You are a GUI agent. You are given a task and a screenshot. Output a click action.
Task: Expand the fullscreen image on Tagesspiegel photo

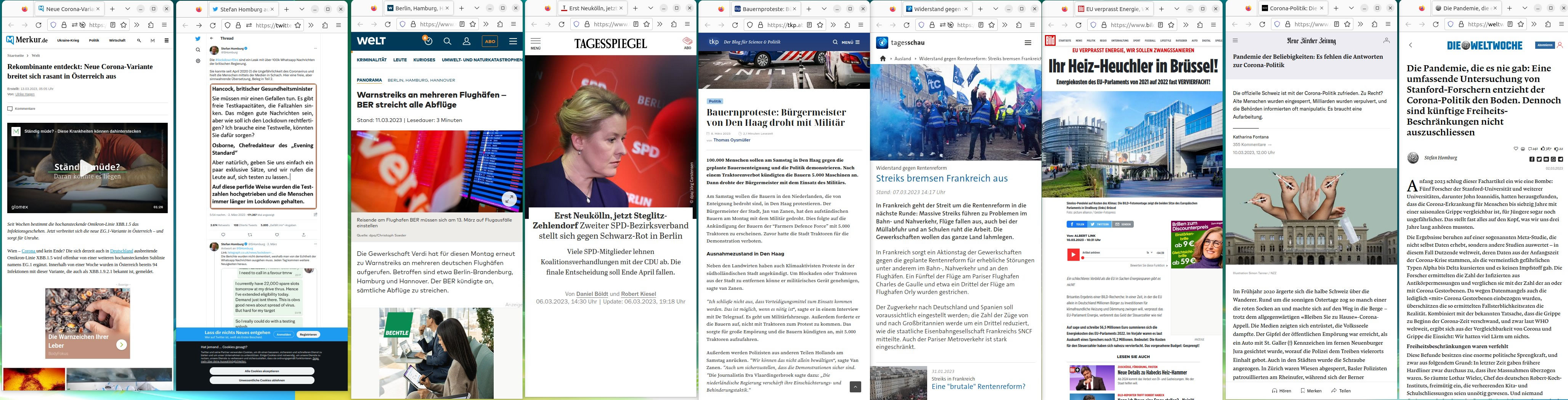pyautogui.click(x=509, y=199)
